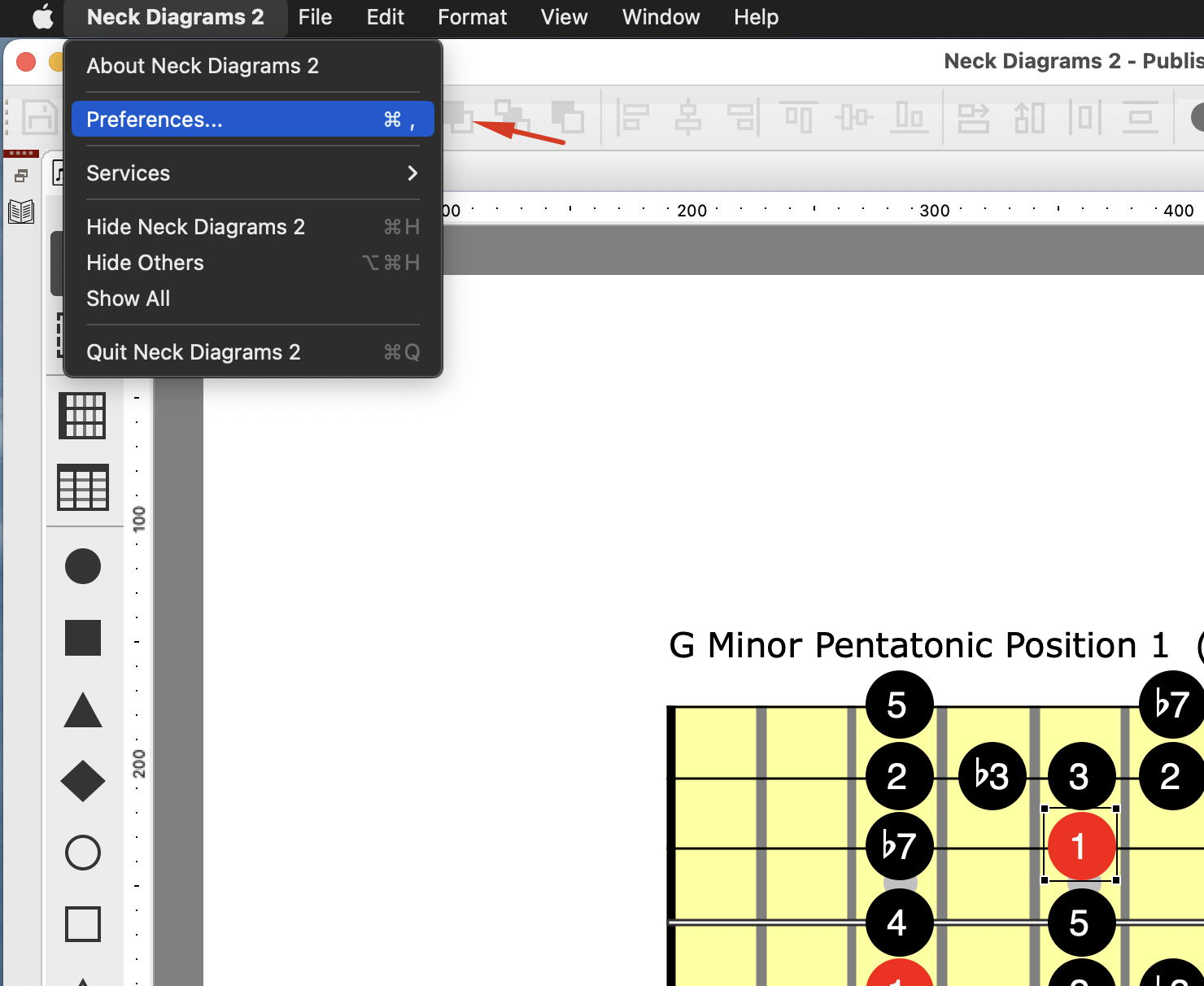Click the align top edges toolbar icon

tap(799, 117)
